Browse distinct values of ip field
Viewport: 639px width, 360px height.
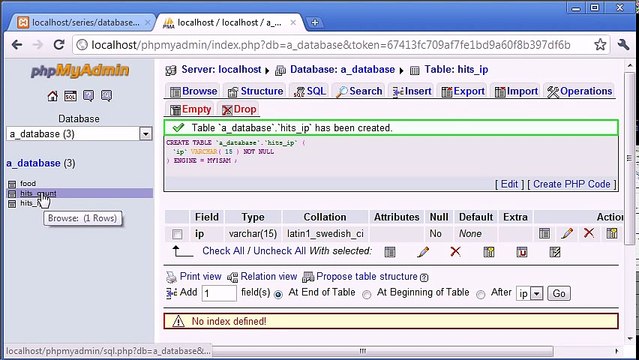[x=544, y=234]
